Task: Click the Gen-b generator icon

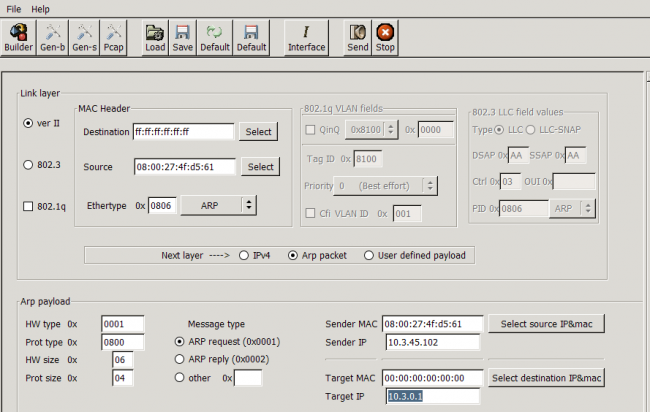Action: [x=52, y=38]
